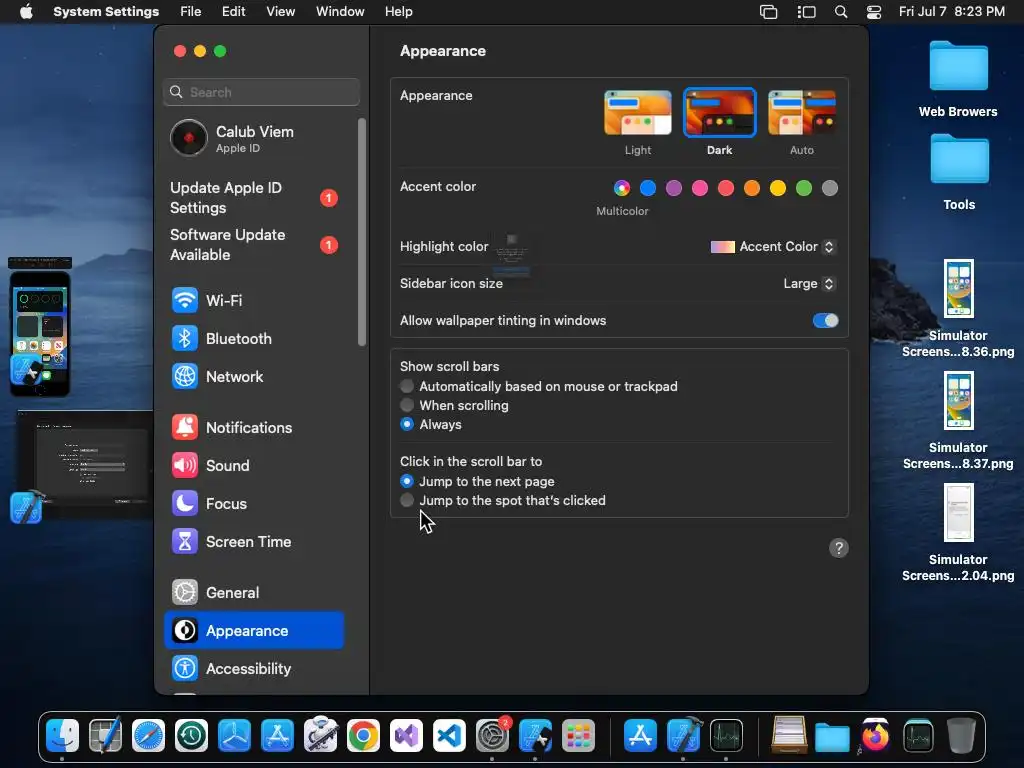1024x768 pixels.
Task: Open the Tools desktop folder
Action: click(959, 172)
